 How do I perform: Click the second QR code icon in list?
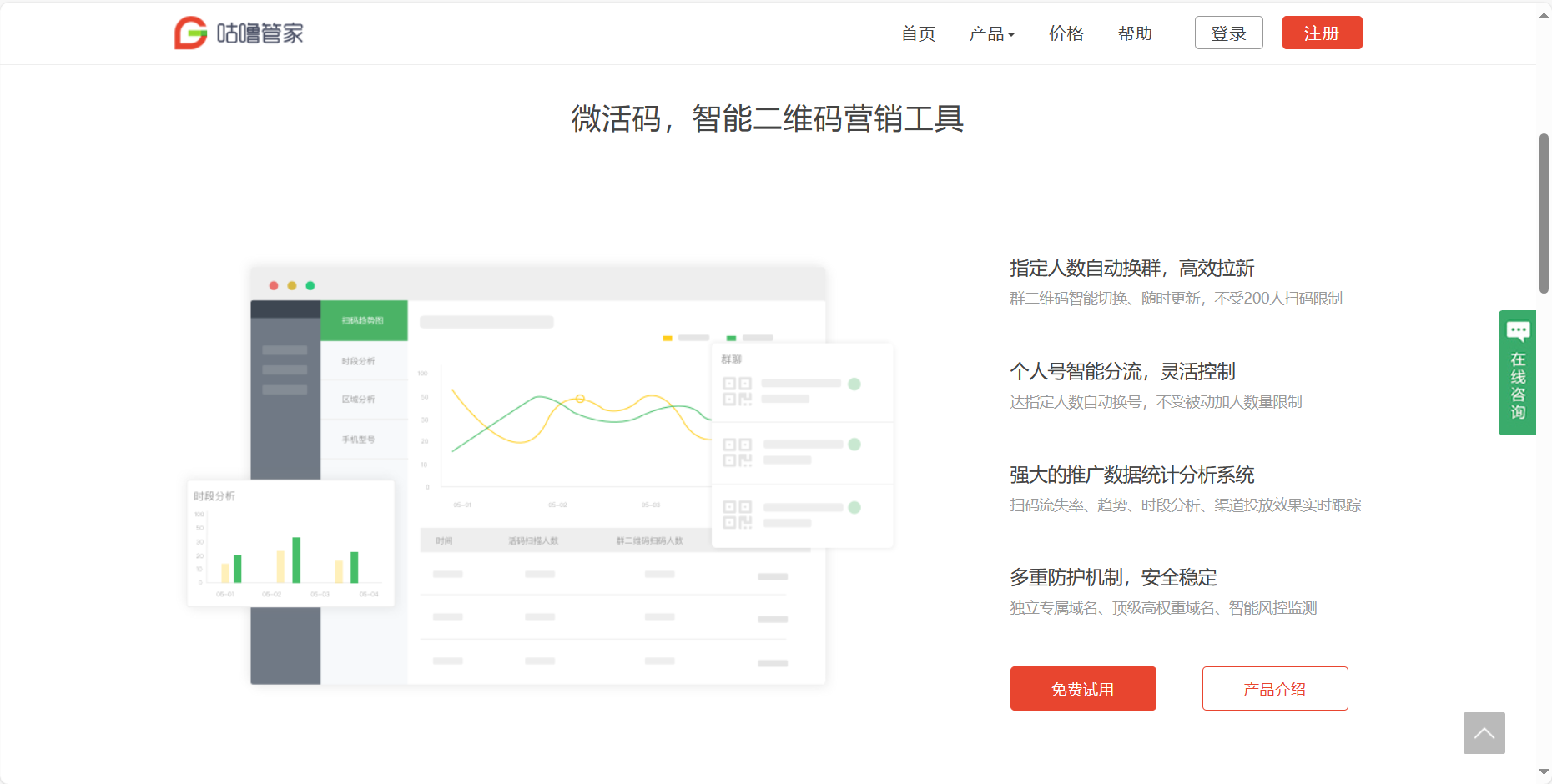(x=737, y=452)
